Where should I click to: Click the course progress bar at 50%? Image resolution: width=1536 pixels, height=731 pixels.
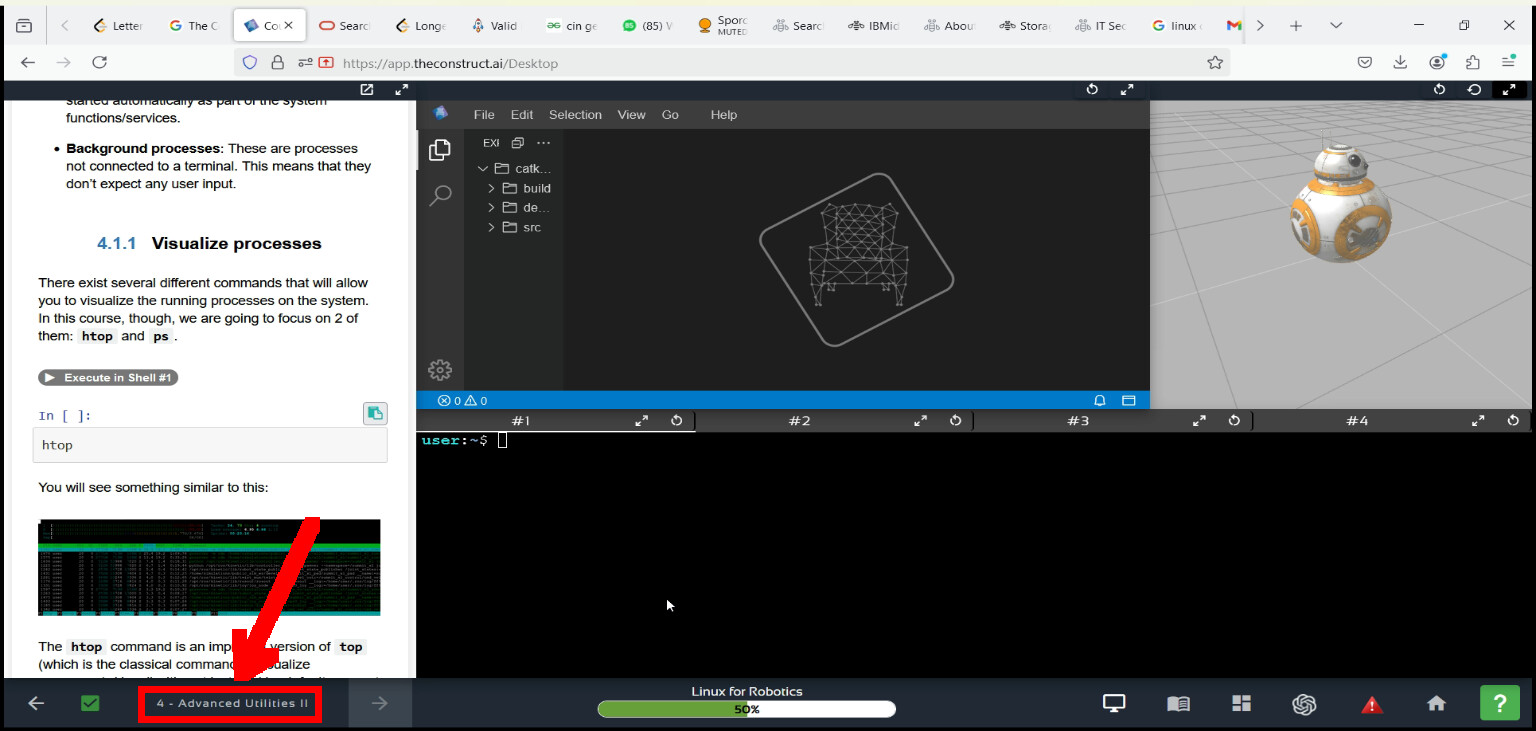point(747,709)
